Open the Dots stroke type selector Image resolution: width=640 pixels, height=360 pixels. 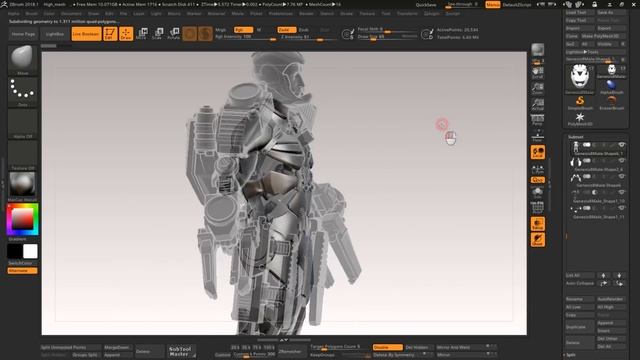(22, 93)
